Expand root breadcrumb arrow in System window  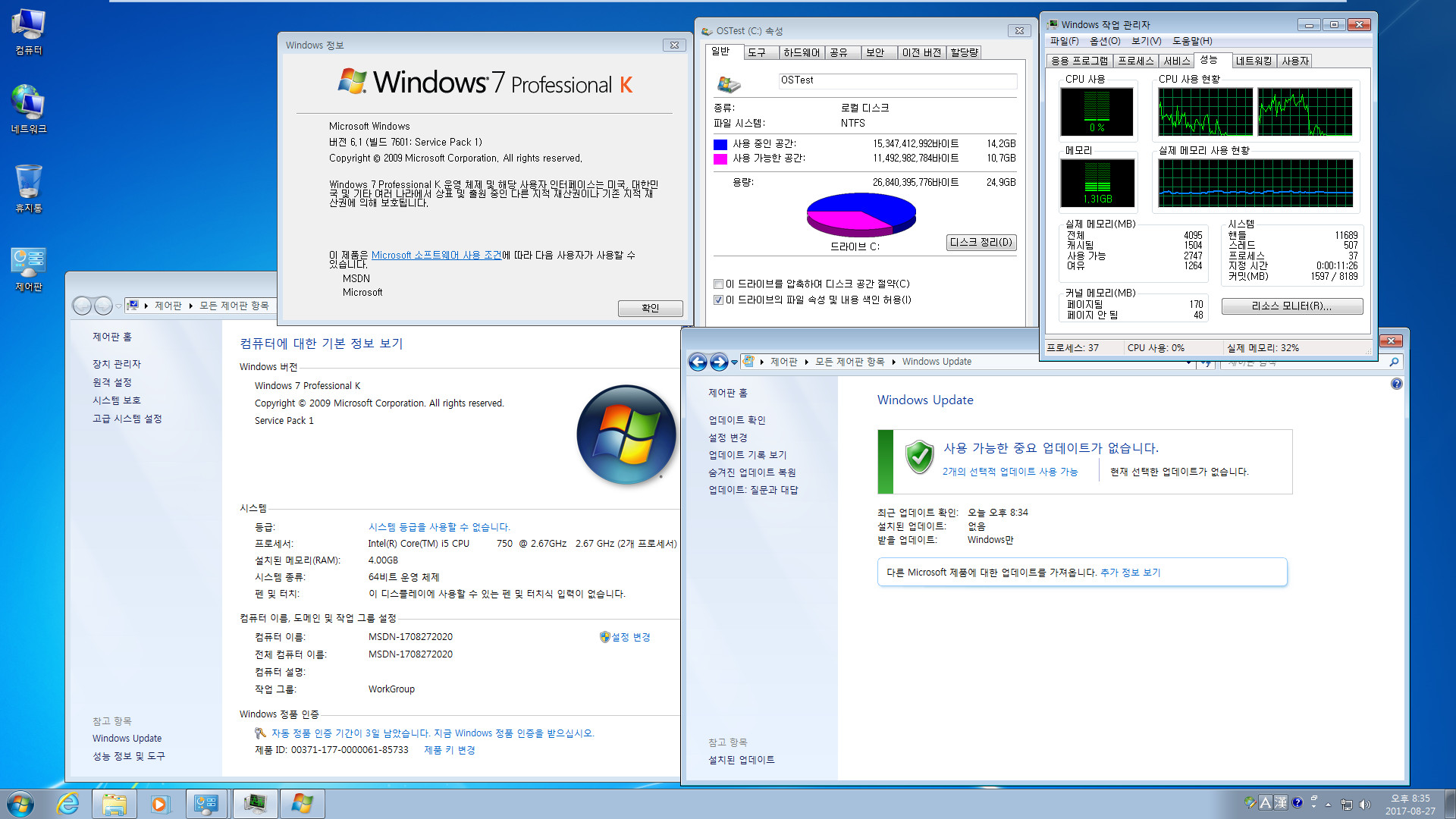pyautogui.click(x=146, y=306)
